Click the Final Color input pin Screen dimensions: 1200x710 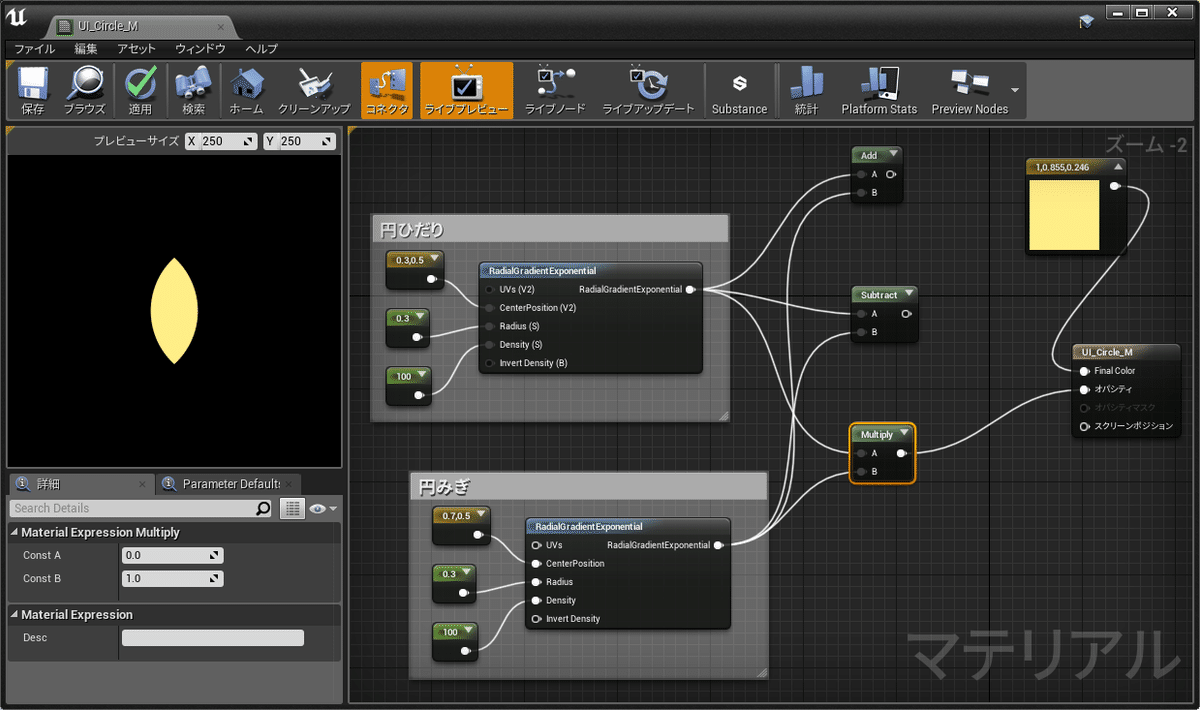(1084, 371)
